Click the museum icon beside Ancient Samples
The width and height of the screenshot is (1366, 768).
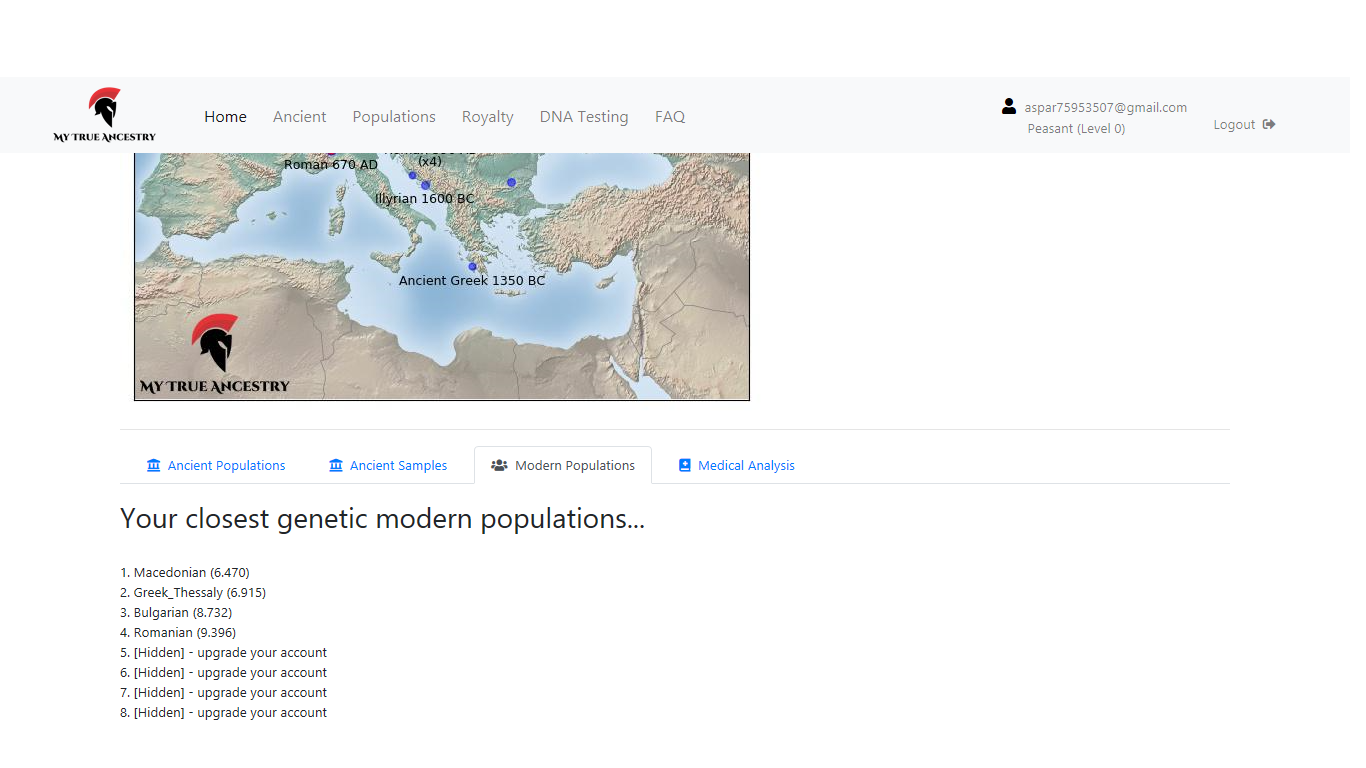336,465
